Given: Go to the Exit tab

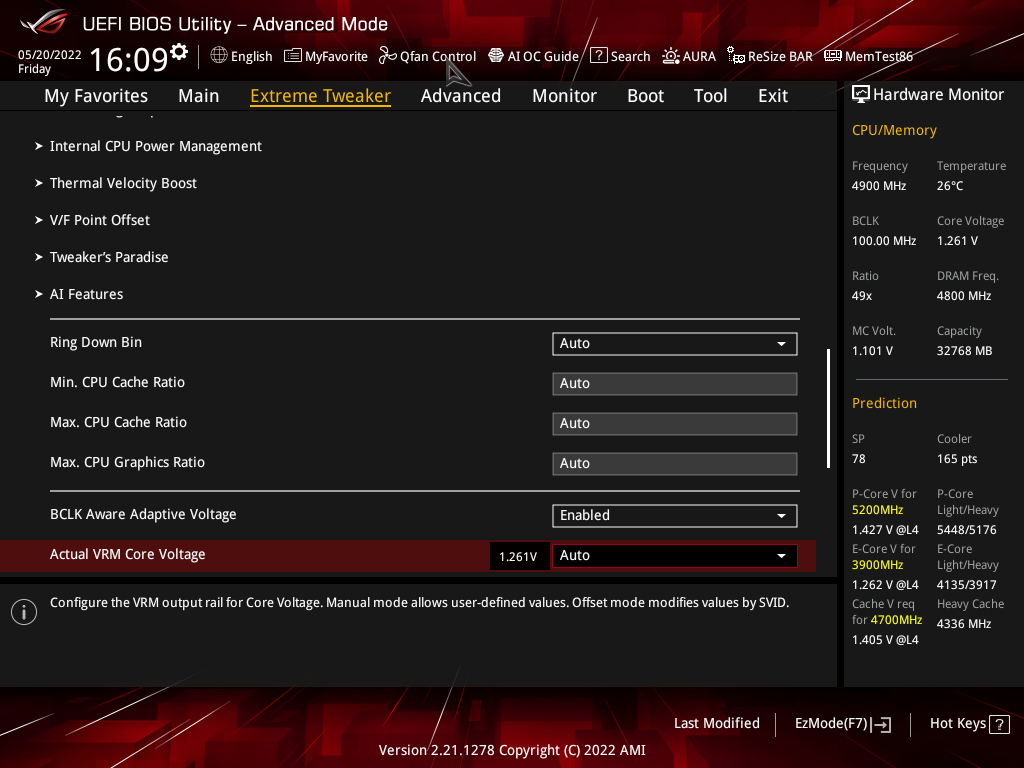Looking at the screenshot, I should 773,96.
